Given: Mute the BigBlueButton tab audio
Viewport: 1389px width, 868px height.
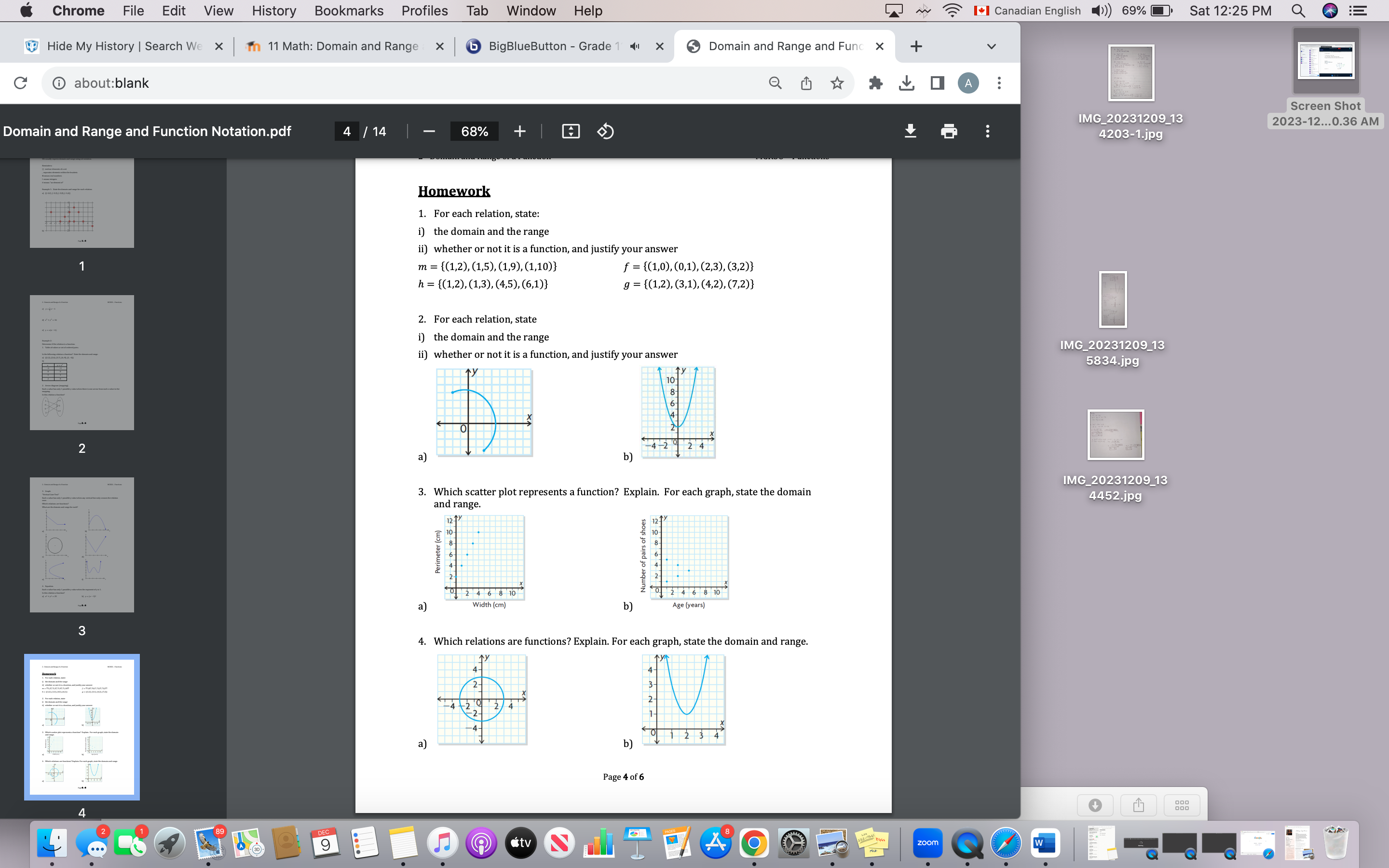Looking at the screenshot, I should (x=634, y=46).
